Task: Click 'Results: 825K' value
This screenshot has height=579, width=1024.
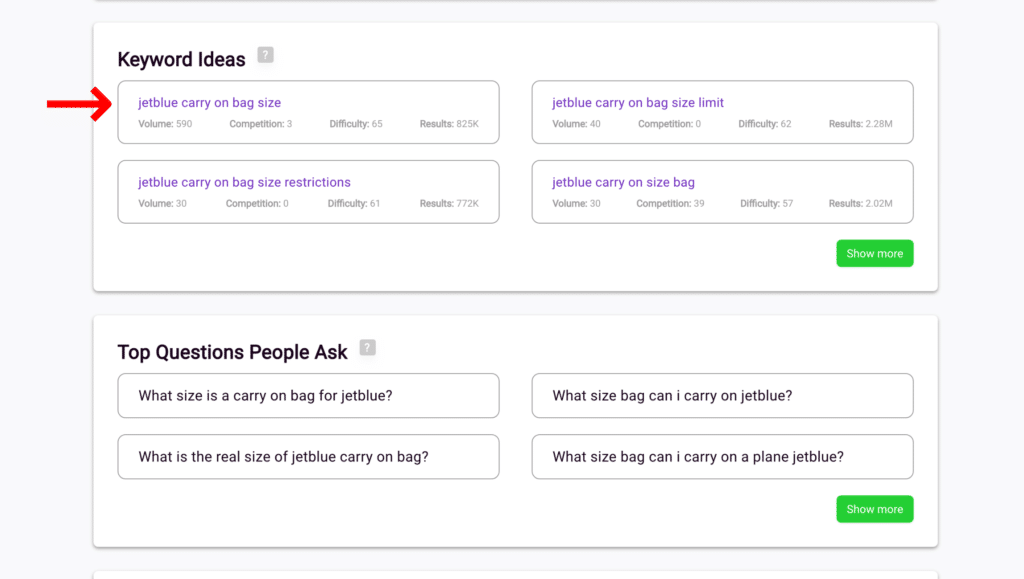Action: click(x=449, y=124)
